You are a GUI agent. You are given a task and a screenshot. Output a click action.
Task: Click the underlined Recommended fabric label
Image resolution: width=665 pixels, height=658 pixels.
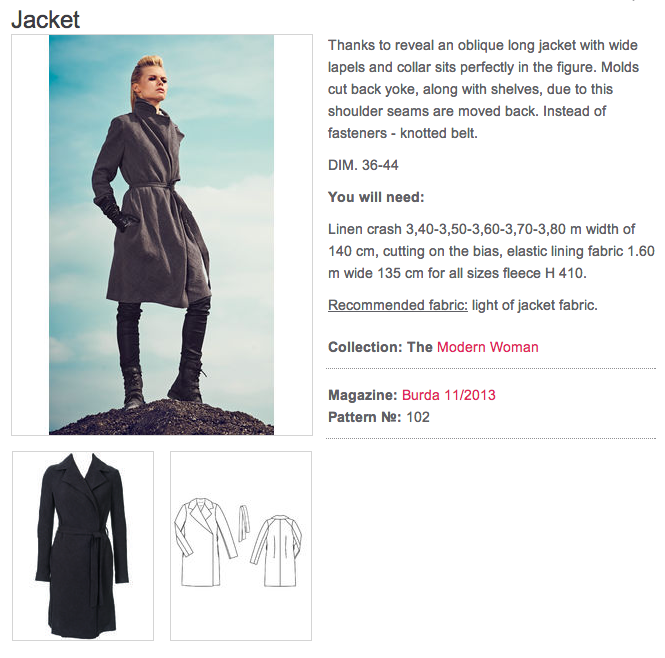coord(398,305)
